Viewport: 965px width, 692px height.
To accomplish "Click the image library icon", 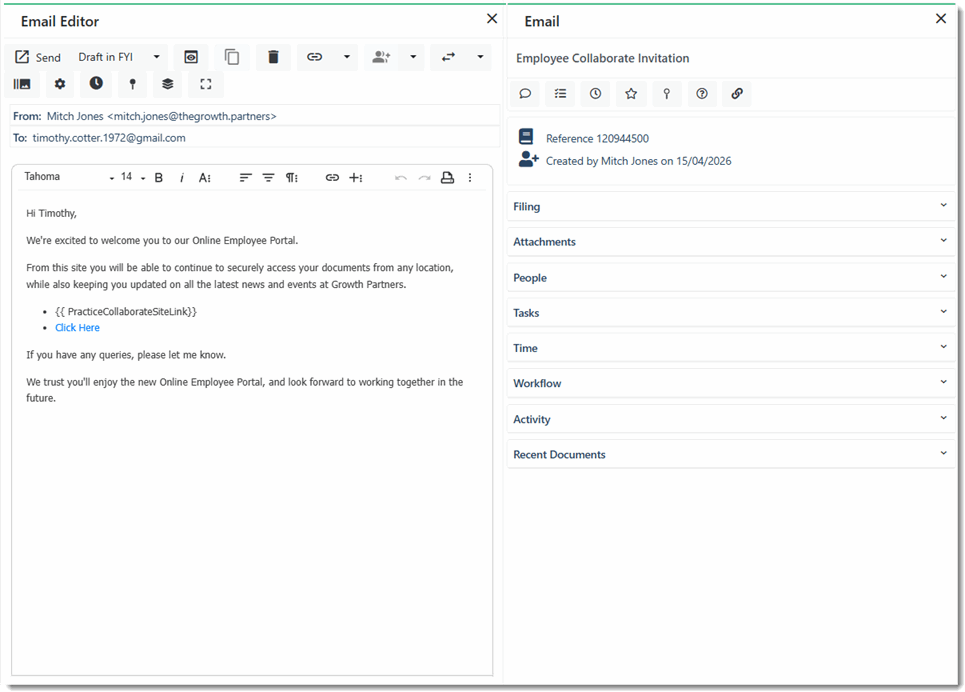I will click(22, 84).
